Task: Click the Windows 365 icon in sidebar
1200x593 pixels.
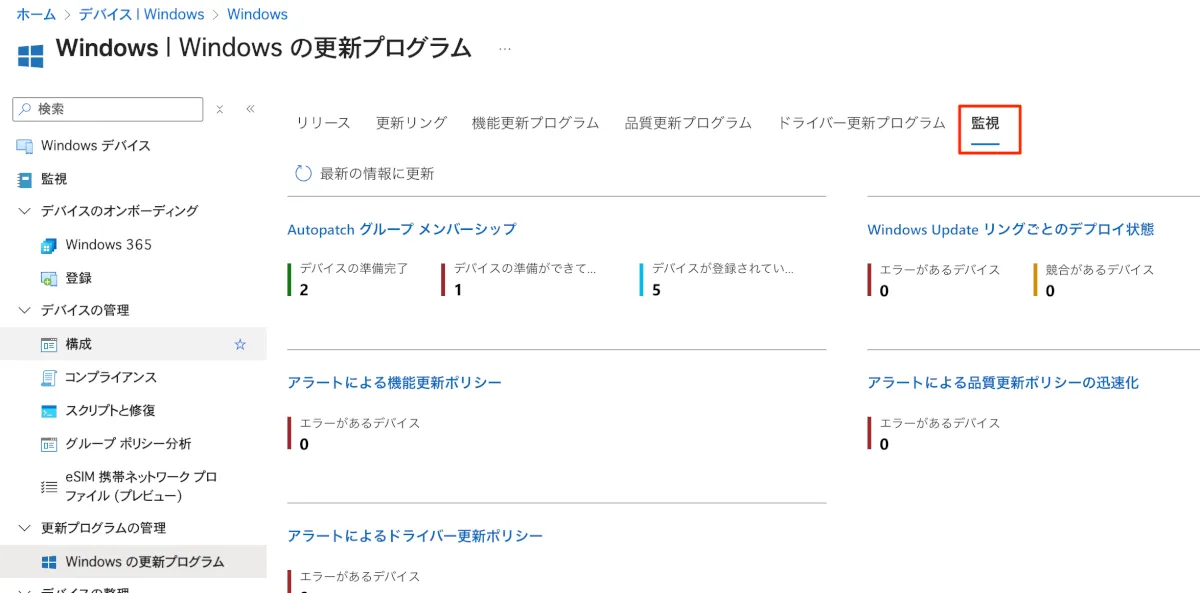Action: coord(48,245)
